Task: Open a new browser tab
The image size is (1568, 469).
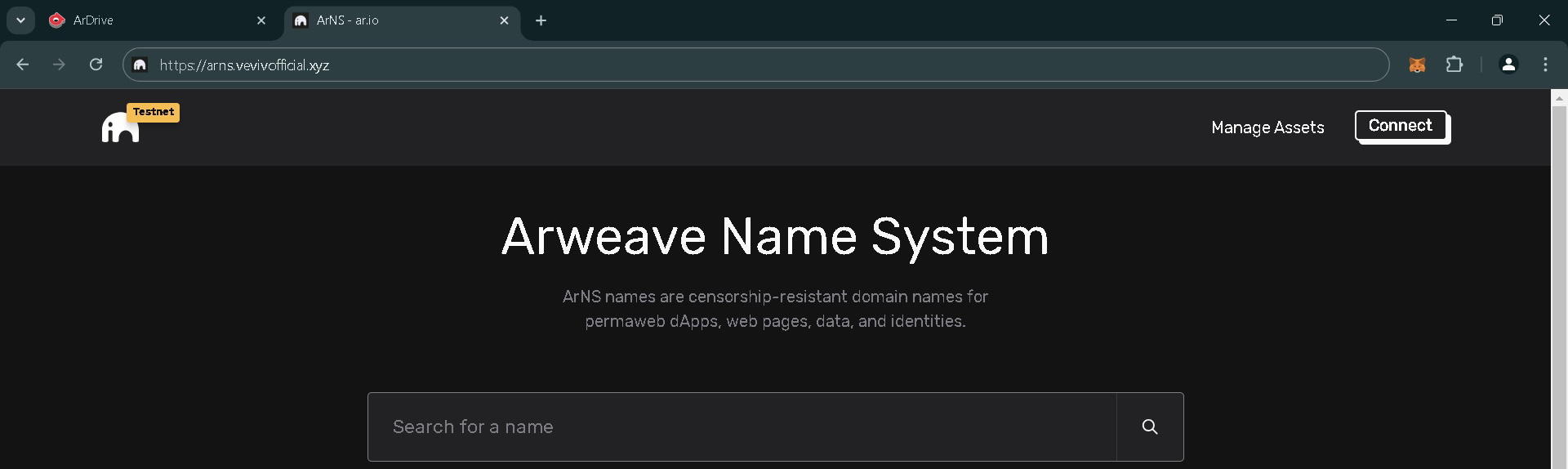Action: (x=541, y=20)
